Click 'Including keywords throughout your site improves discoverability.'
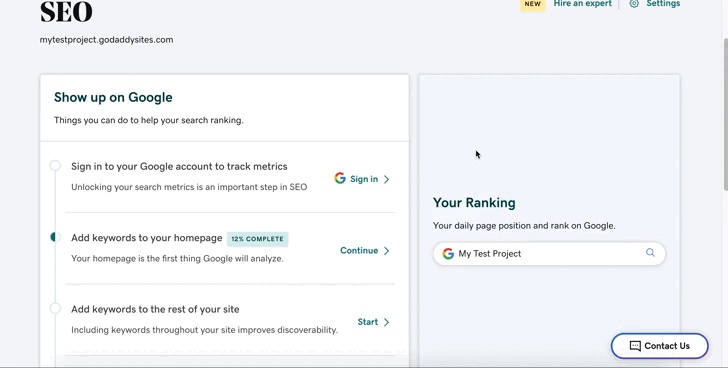This screenshot has width=728, height=368. point(204,330)
